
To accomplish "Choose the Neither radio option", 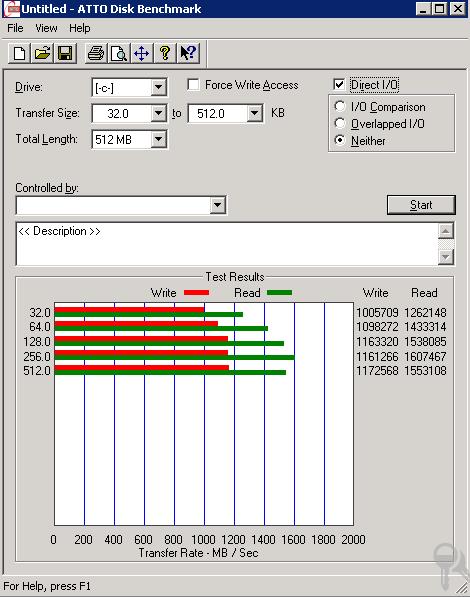I will (x=340, y=140).
